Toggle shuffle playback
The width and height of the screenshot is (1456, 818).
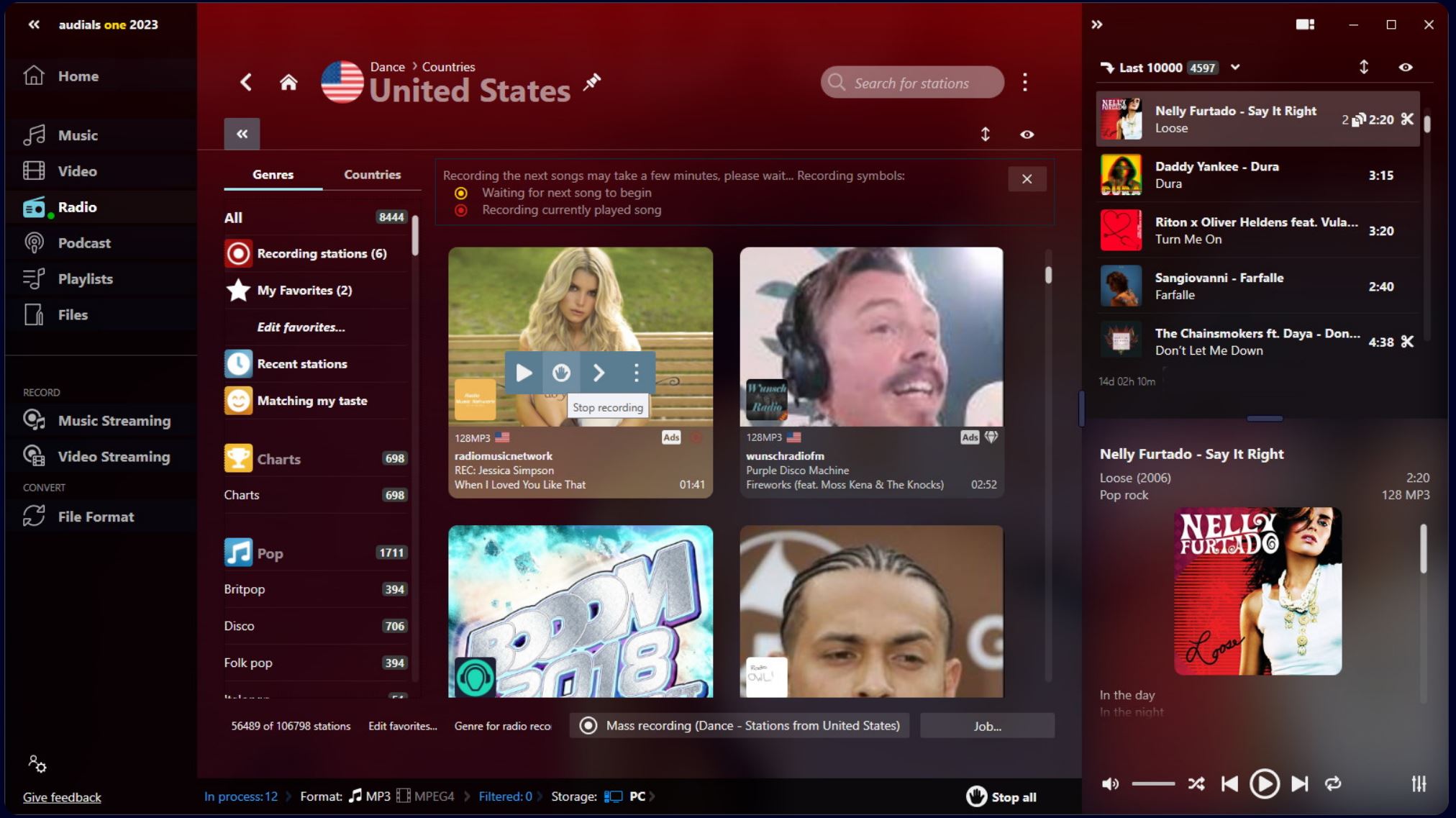point(1196,783)
